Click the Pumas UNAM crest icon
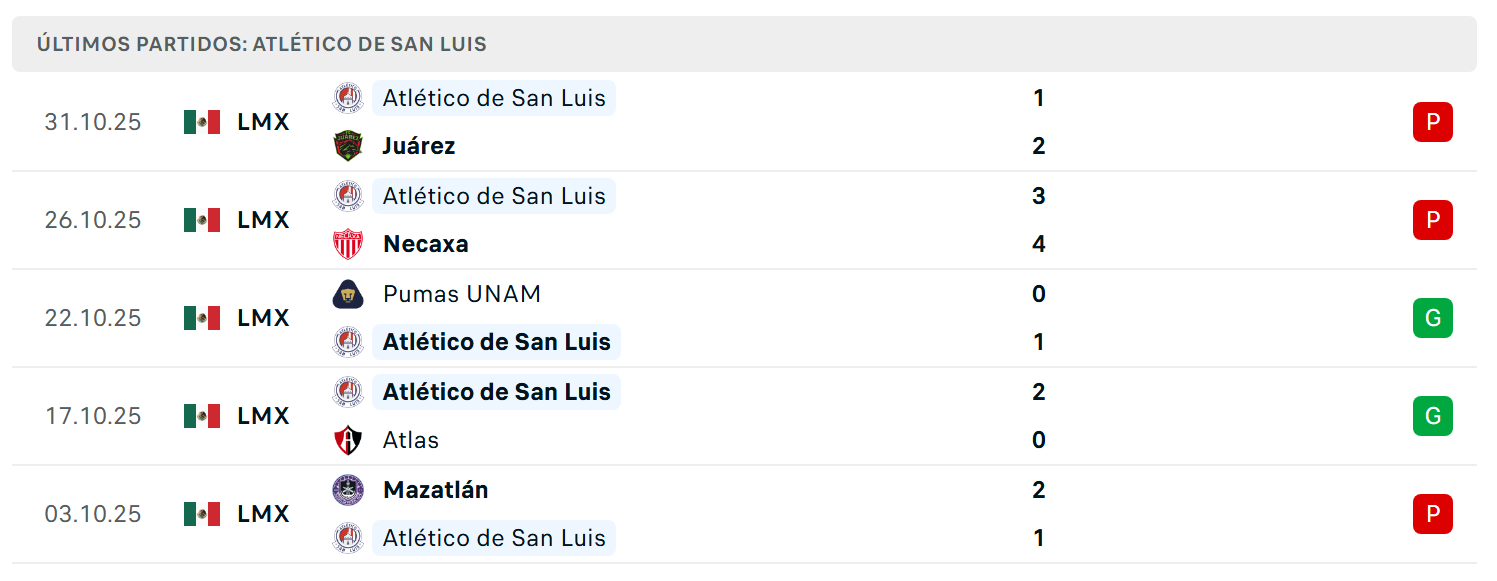This screenshot has width=1497, height=581. click(x=348, y=294)
